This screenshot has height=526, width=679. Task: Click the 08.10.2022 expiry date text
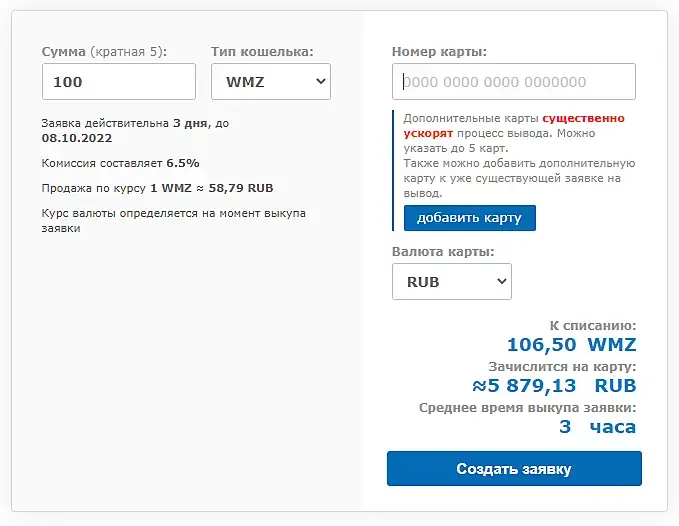77,138
